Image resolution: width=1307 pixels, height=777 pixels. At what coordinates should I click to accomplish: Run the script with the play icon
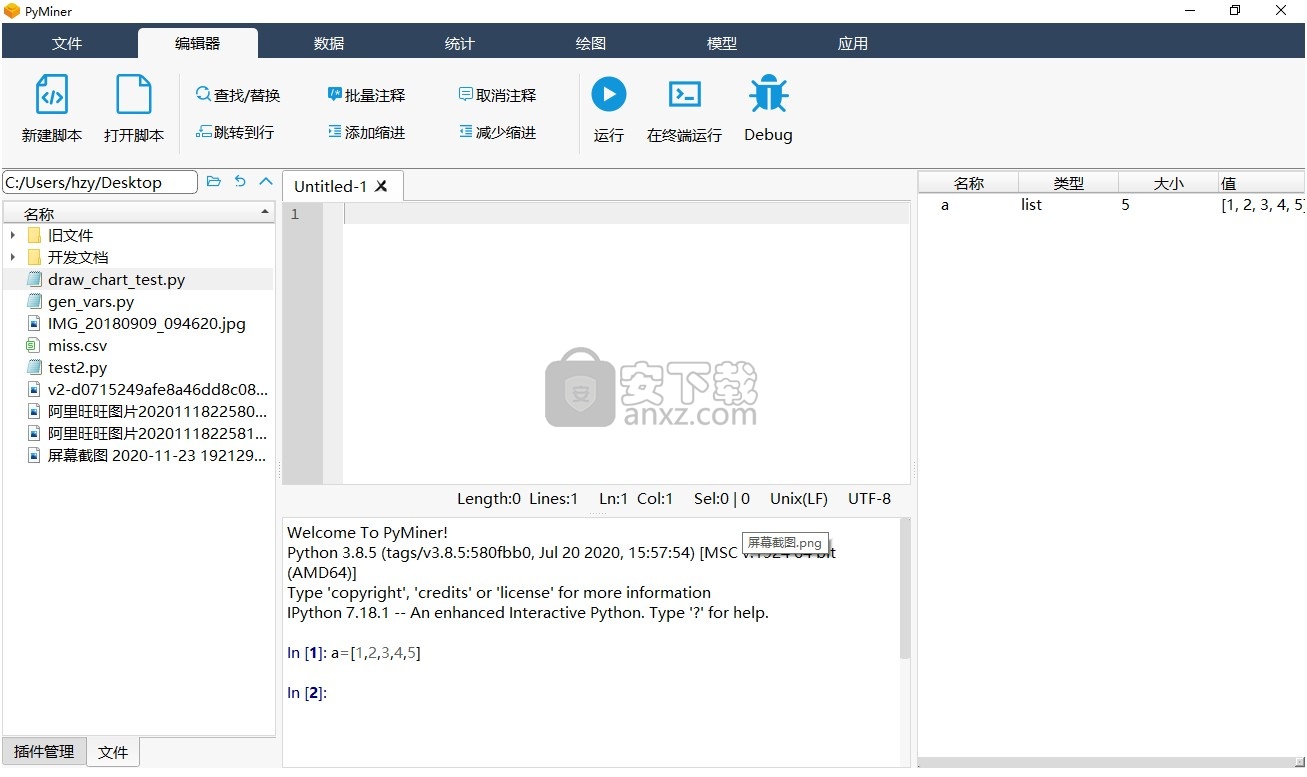[x=608, y=95]
